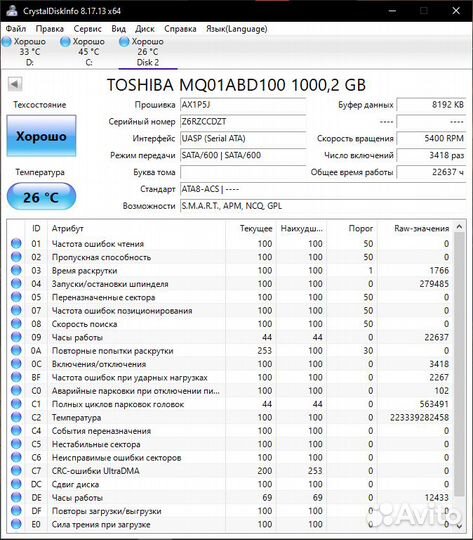Image resolution: width=473 pixels, height=540 pixels.
Task: Open the Файл menu
Action: (16, 29)
